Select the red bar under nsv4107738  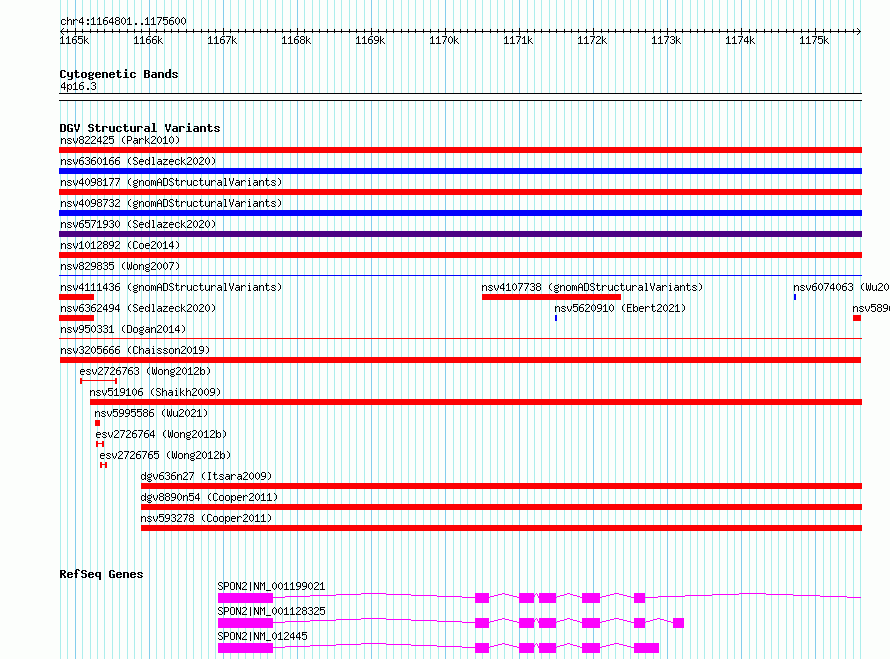coord(551,297)
